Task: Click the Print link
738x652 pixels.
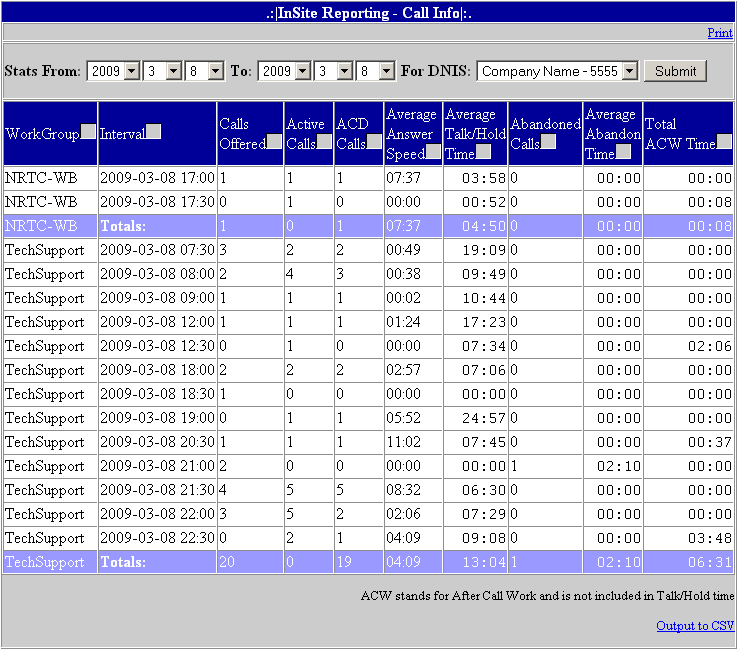Action: (720, 33)
